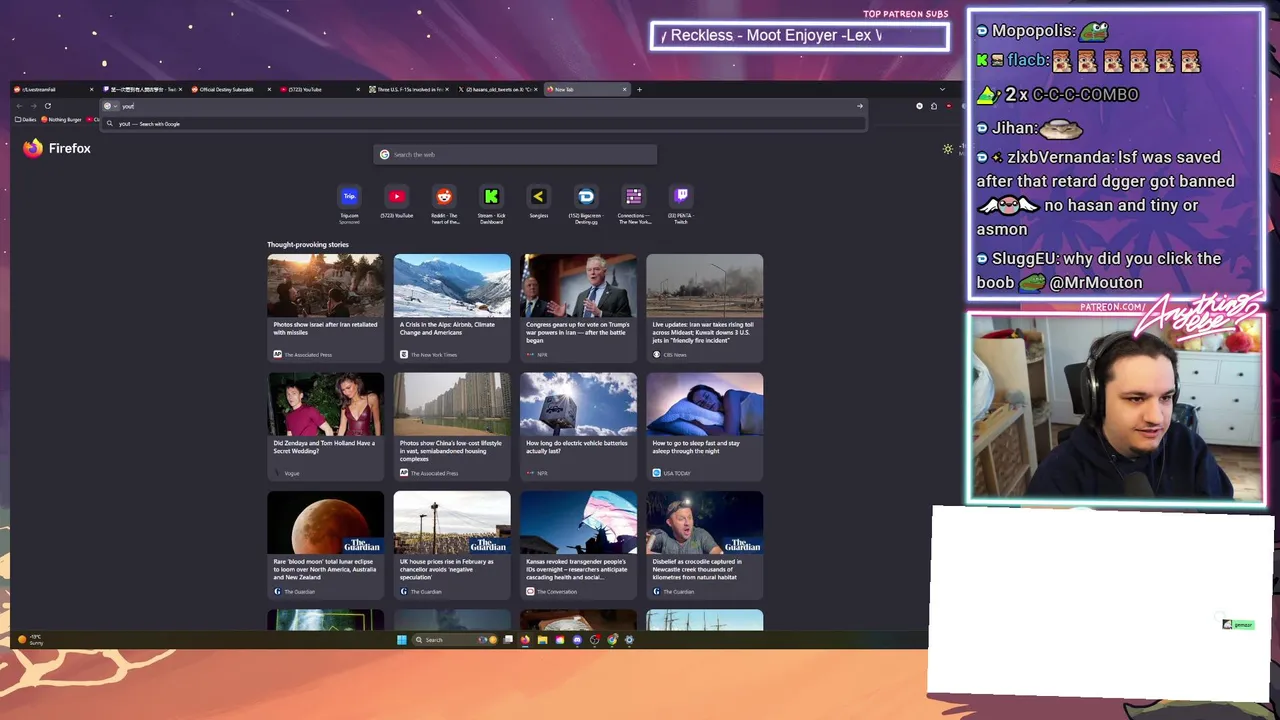This screenshot has height=720, width=1280.
Task: Switch to the hasans_old_tweets on X tab
Action: (497, 89)
